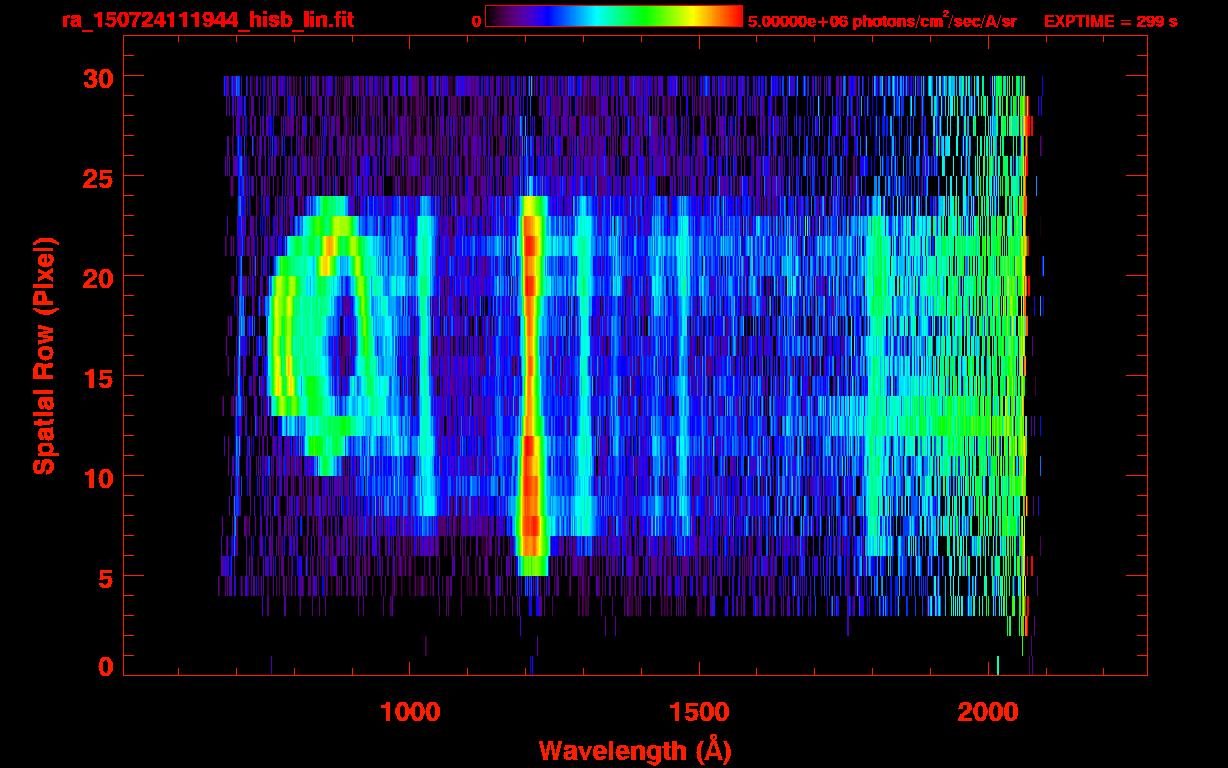Click the x-axis tick label 2000
1228x768 pixels.
coord(988,711)
